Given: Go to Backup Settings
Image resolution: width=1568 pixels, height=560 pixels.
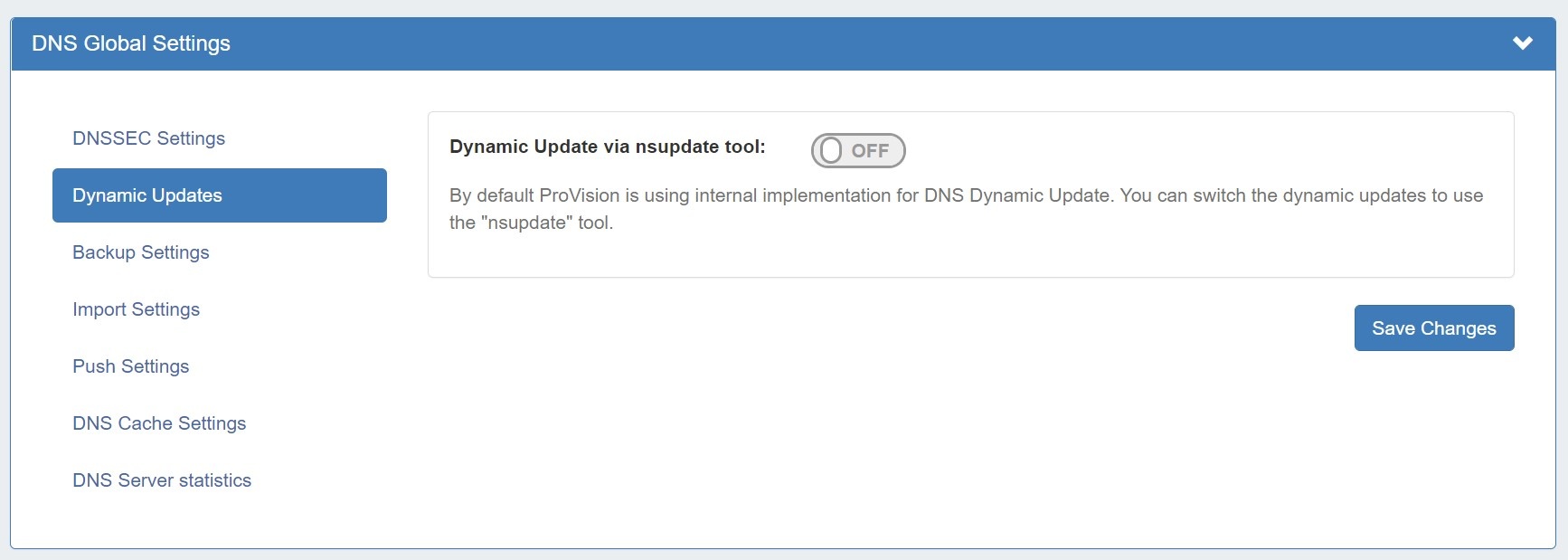Looking at the screenshot, I should click(x=141, y=252).
